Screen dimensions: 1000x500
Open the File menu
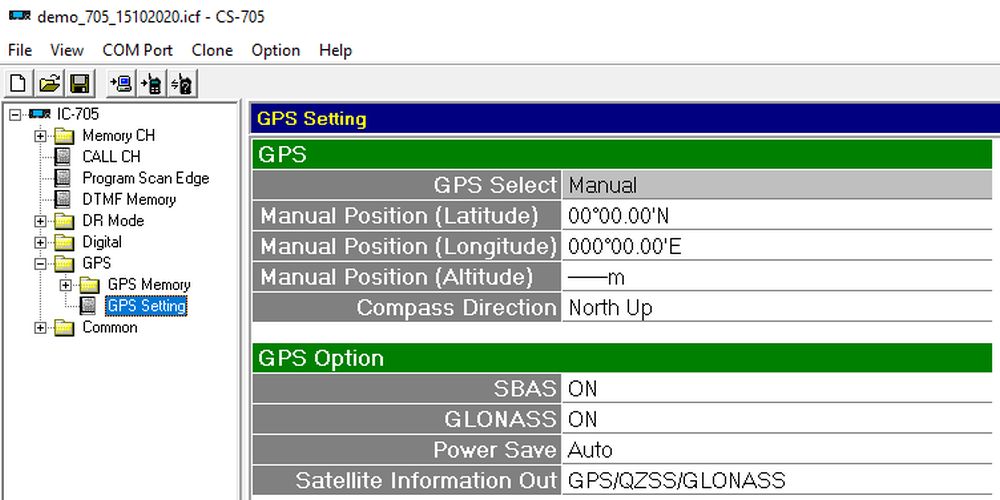pyautogui.click(x=20, y=50)
